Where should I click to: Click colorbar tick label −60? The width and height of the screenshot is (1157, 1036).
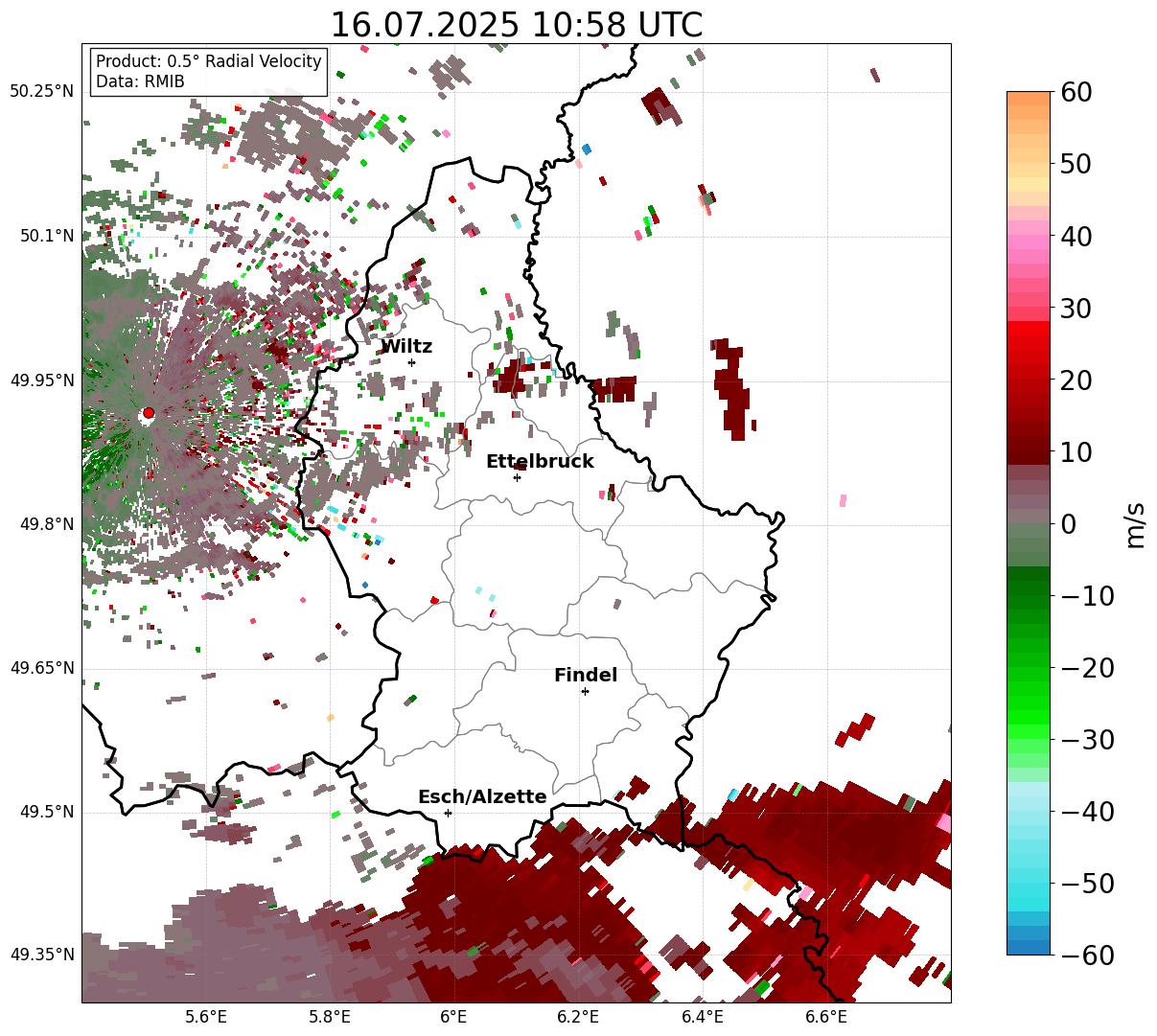[1088, 955]
